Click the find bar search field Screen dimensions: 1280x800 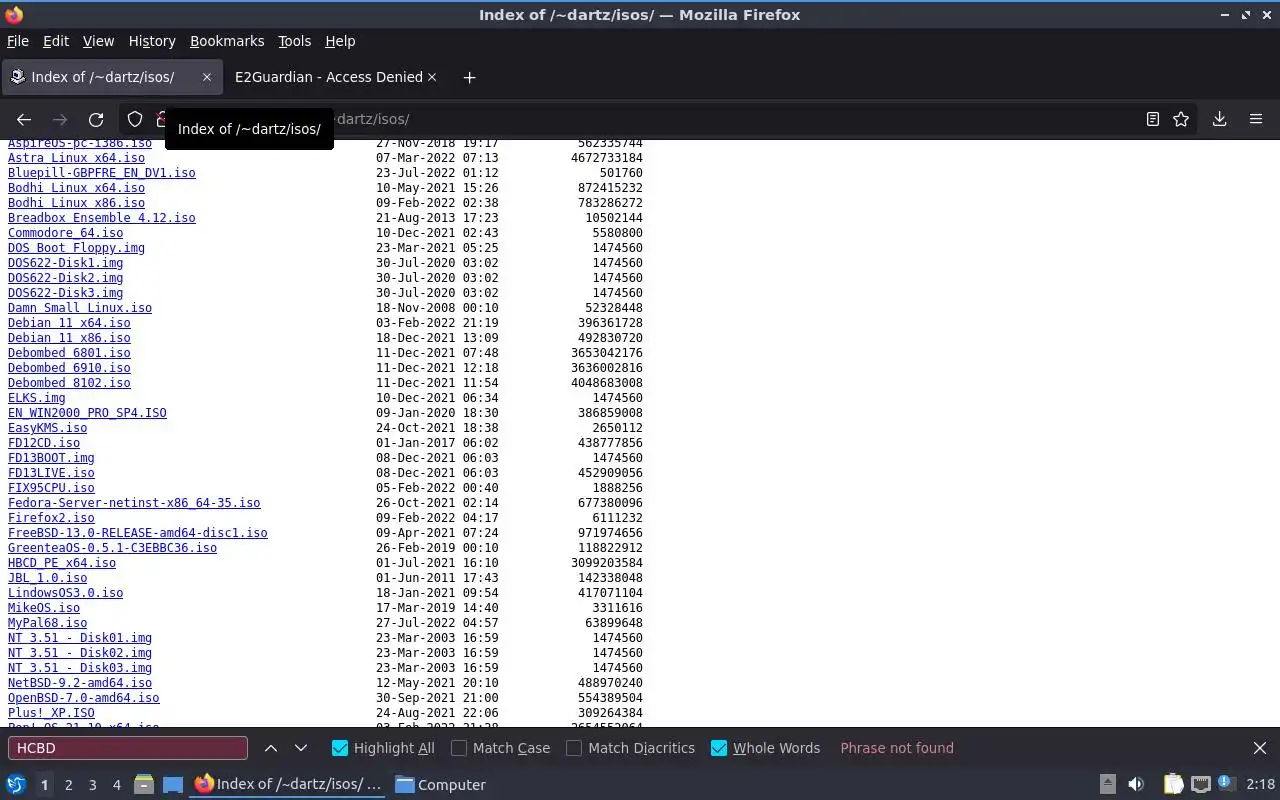pos(128,748)
